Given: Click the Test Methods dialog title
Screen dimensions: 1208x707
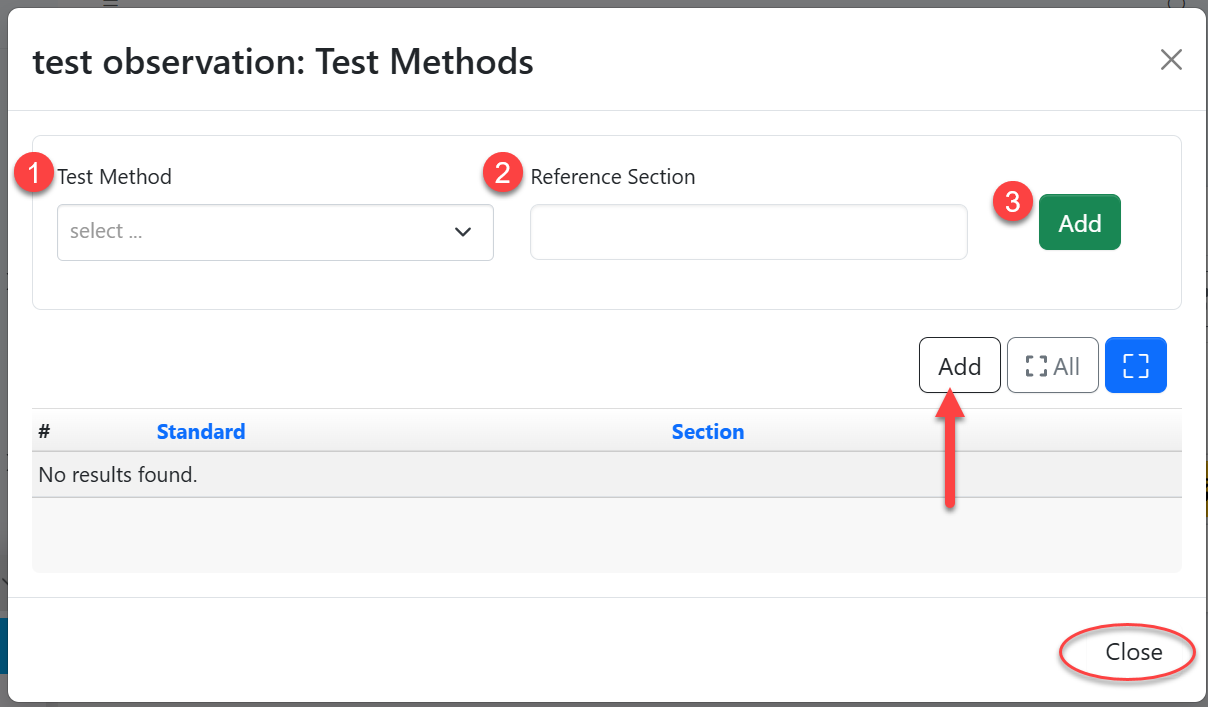Looking at the screenshot, I should [283, 62].
